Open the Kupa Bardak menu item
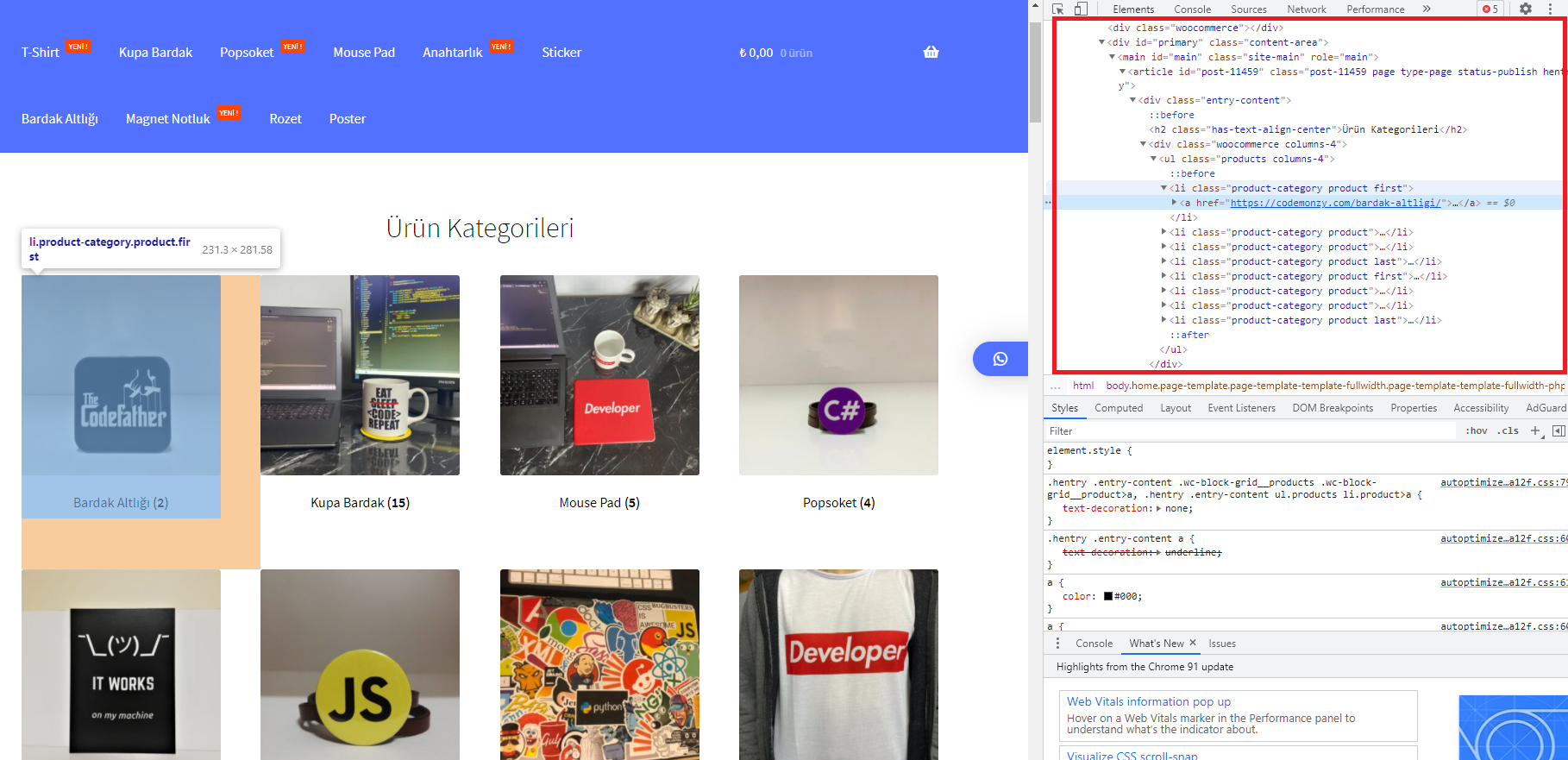Viewport: 1568px width, 760px height. coord(155,53)
